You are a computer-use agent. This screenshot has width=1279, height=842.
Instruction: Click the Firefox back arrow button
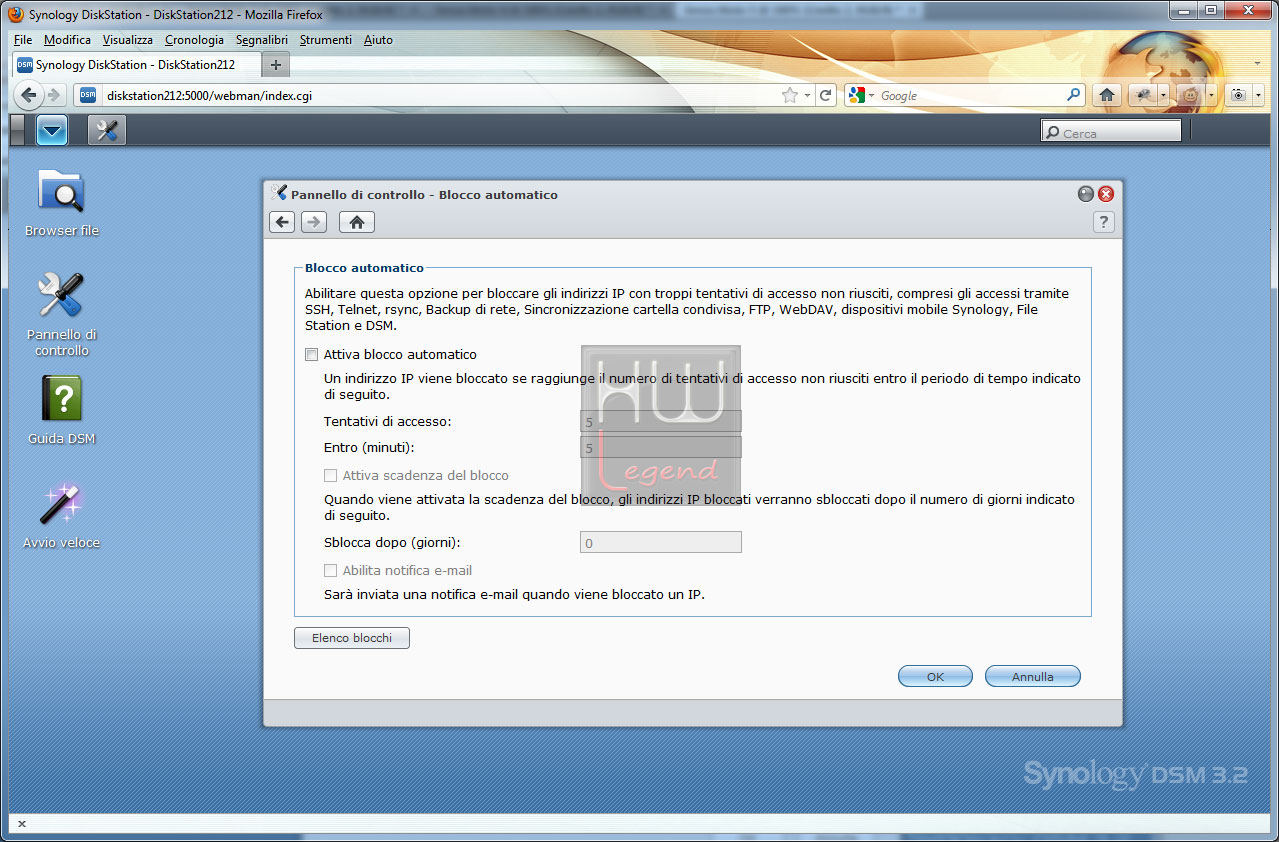pyautogui.click(x=29, y=95)
